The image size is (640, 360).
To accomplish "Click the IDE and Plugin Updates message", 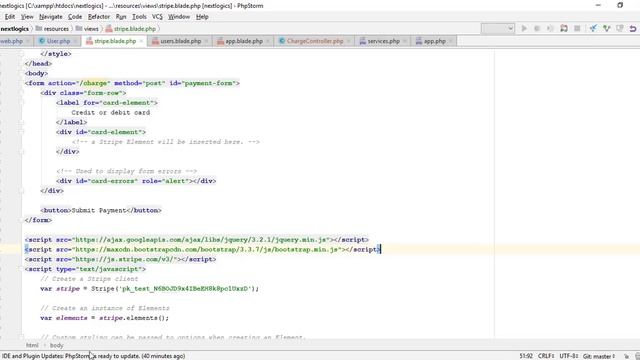I will click(x=93, y=356).
